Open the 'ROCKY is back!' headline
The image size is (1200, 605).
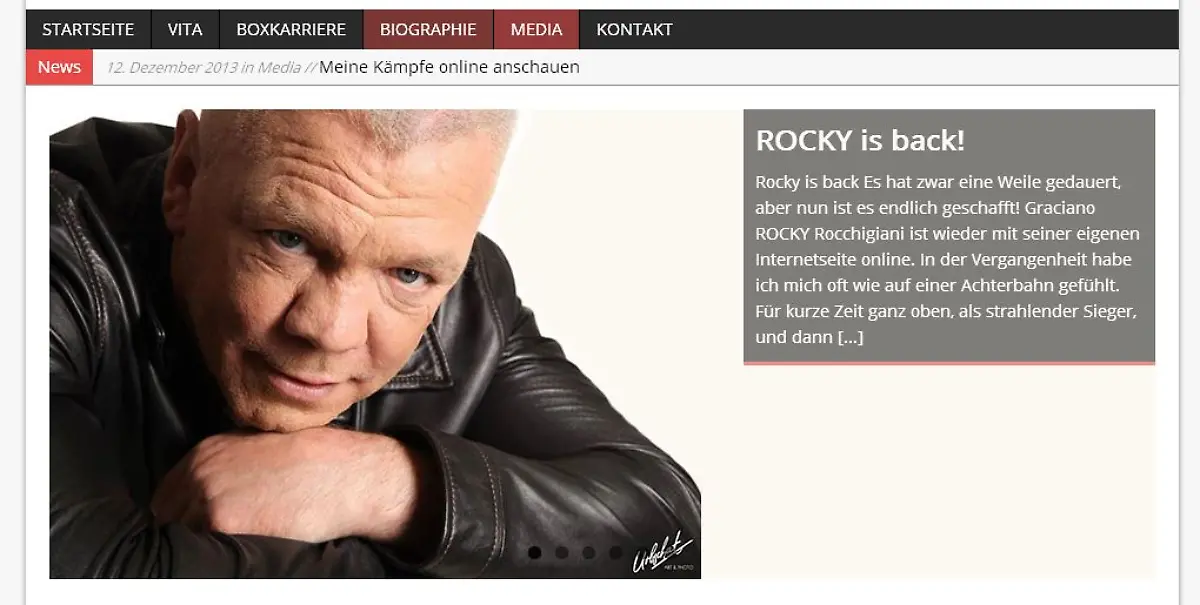point(860,140)
